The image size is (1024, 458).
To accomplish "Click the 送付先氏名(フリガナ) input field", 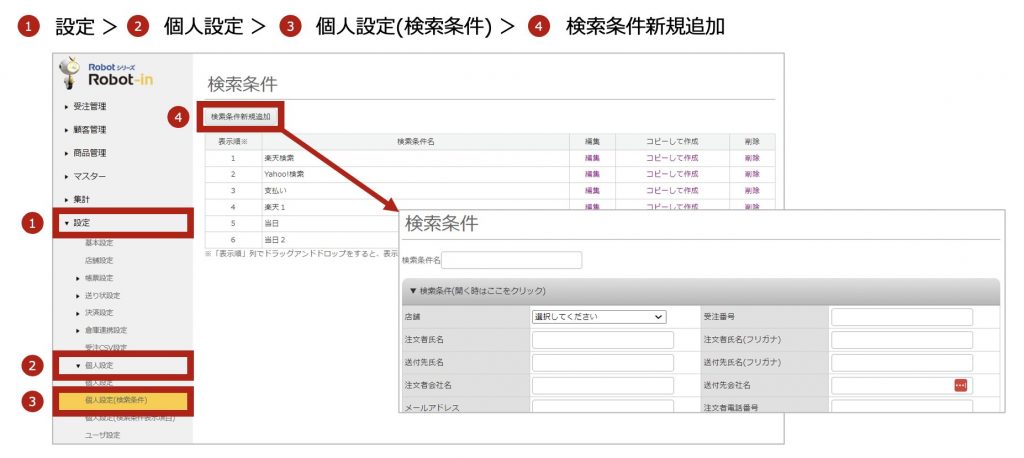I will coord(902,363).
